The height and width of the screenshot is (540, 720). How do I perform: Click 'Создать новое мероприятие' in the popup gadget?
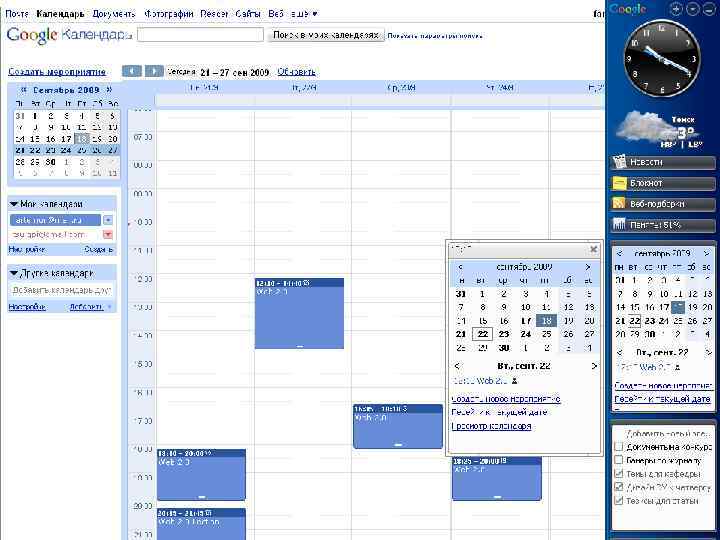(x=506, y=399)
